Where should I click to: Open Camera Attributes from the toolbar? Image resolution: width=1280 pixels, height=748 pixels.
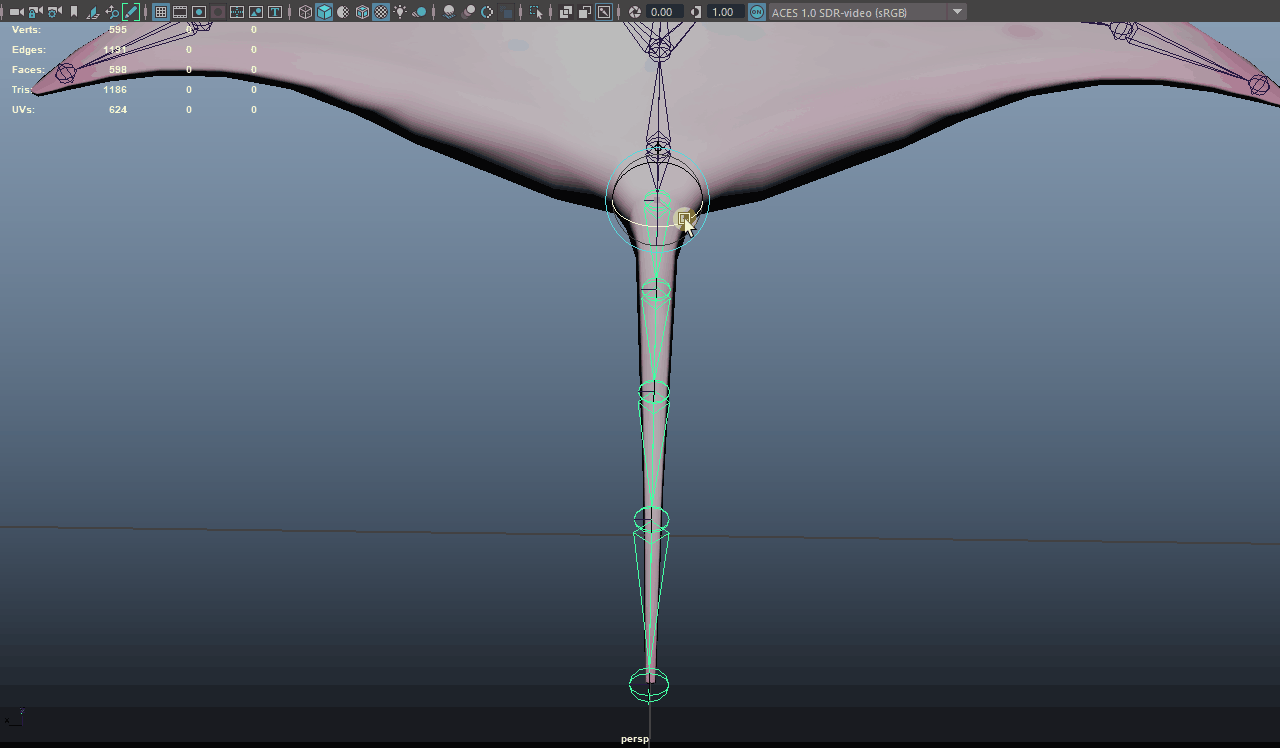[x=54, y=12]
